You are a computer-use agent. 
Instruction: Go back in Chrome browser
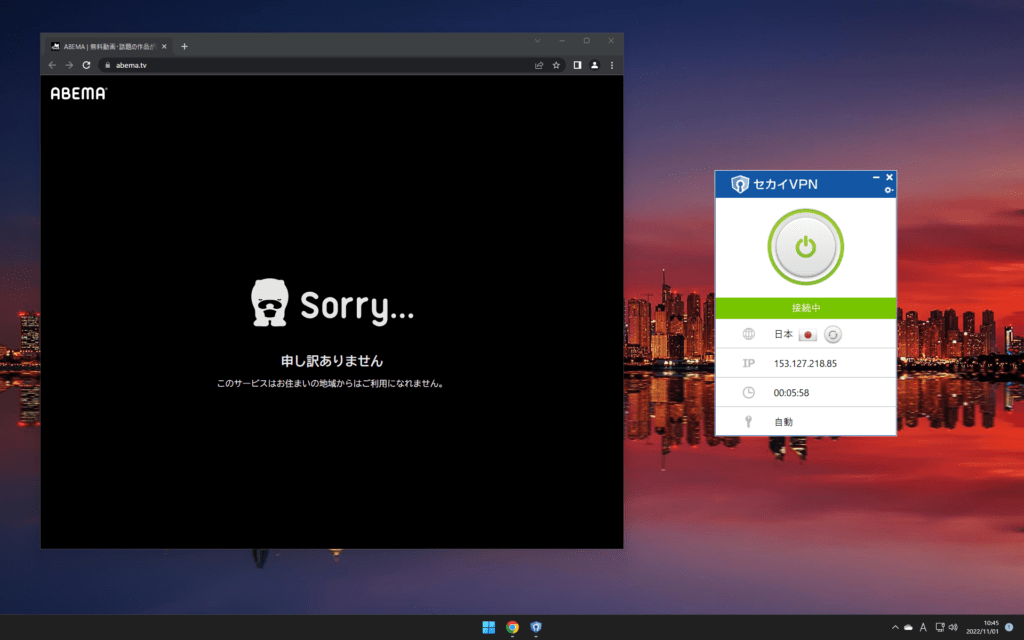coord(52,65)
